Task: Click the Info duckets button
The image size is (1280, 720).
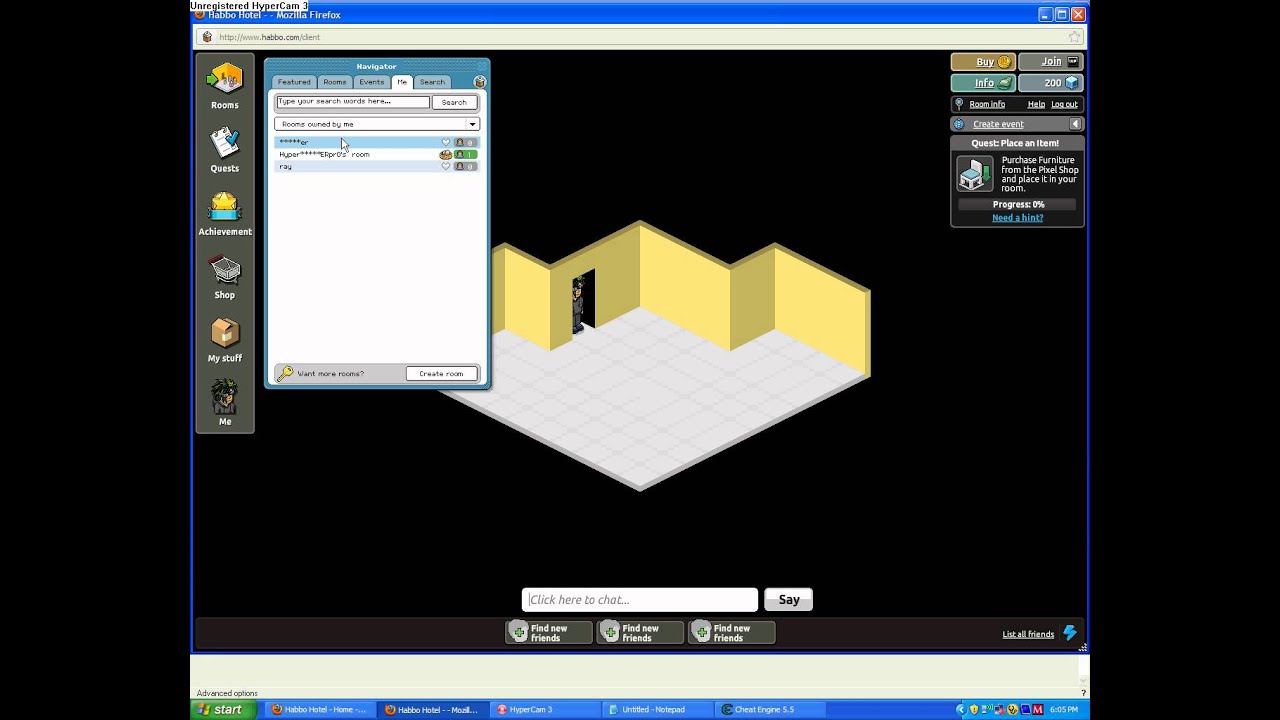Action: coord(983,83)
